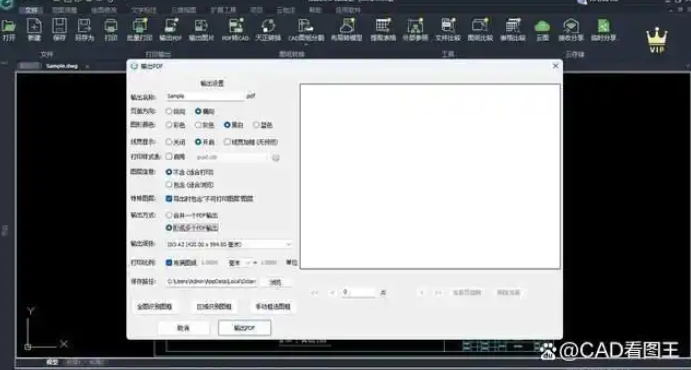Click the Print (打印) icon
Screen dimensions: 691x370
pos(111,26)
